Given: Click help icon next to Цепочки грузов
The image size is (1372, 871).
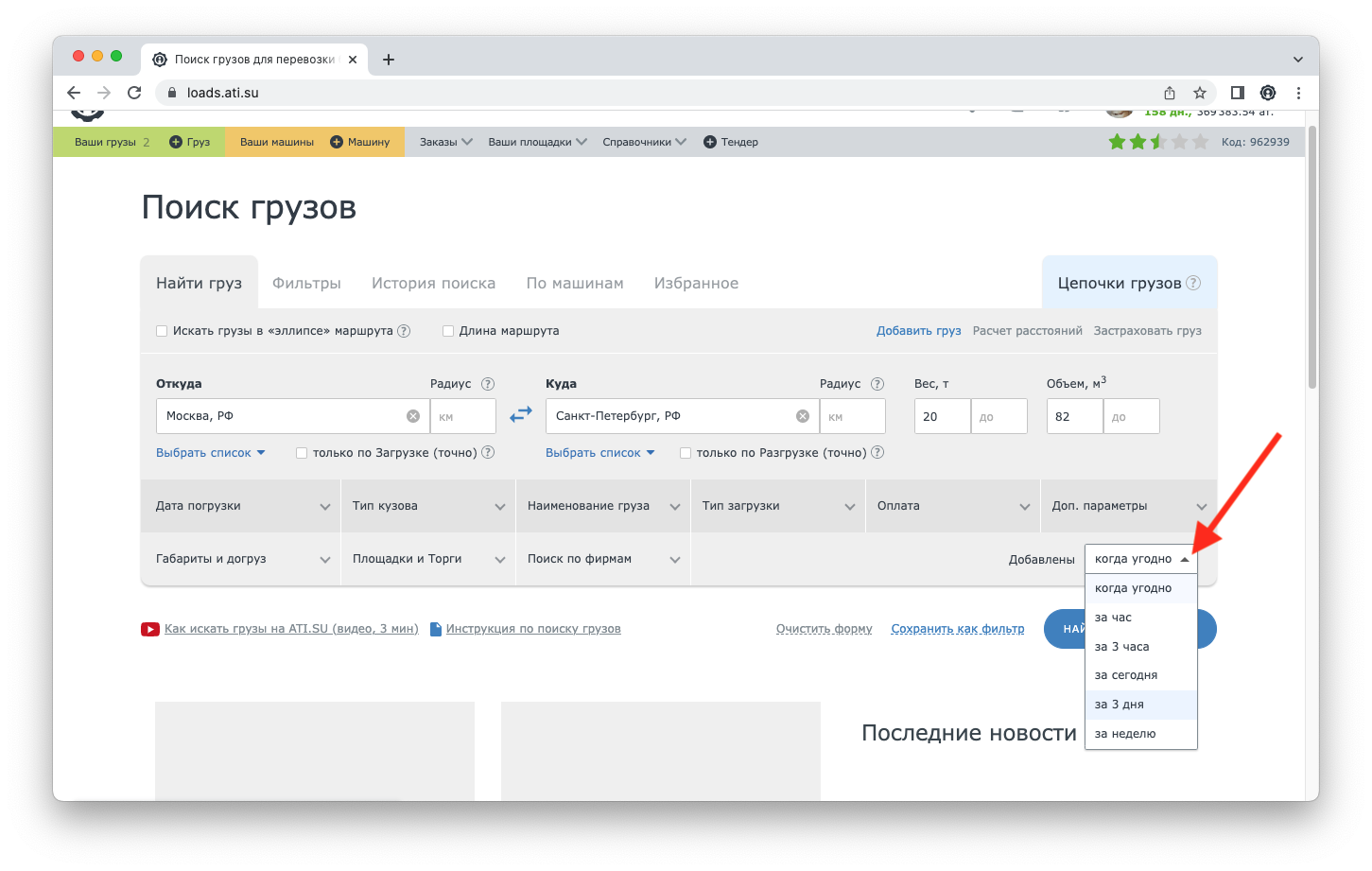Looking at the screenshot, I should pos(1193,283).
